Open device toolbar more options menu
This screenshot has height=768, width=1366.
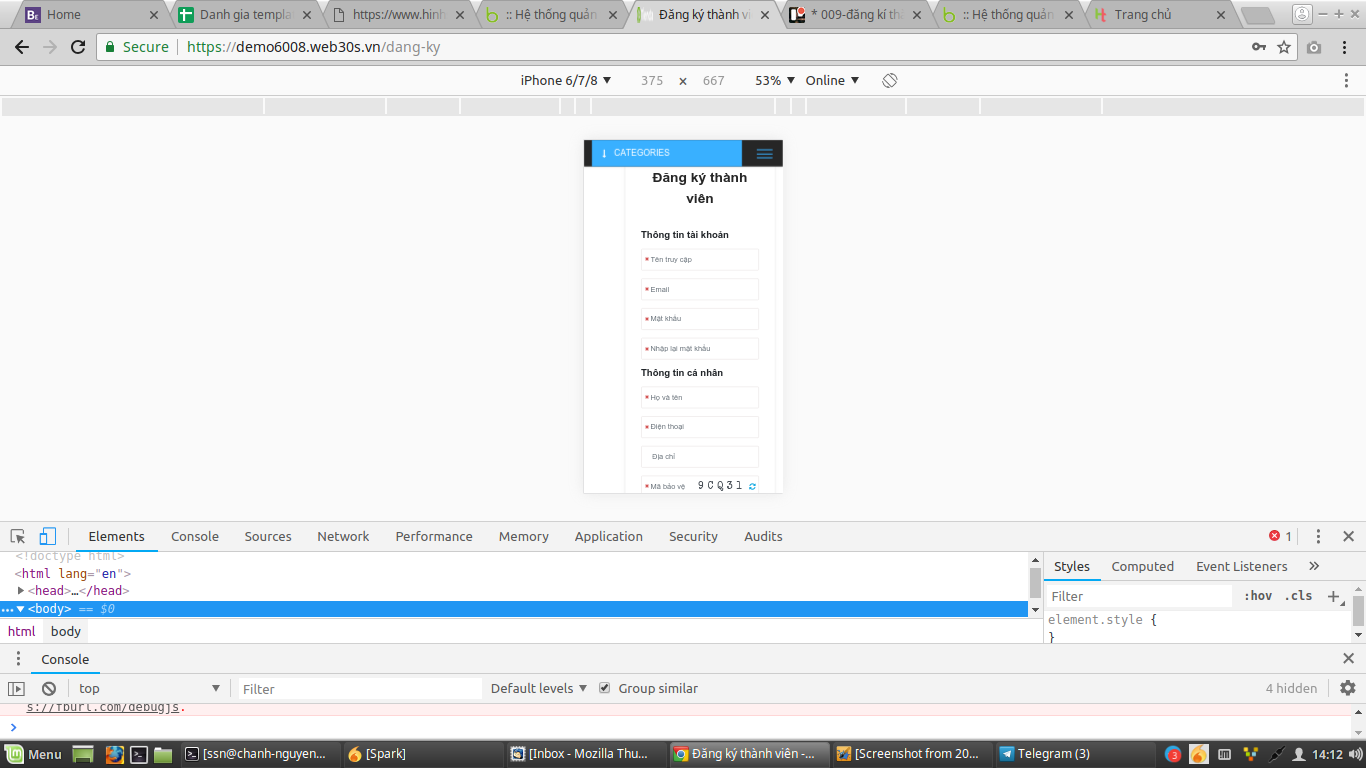[1347, 81]
